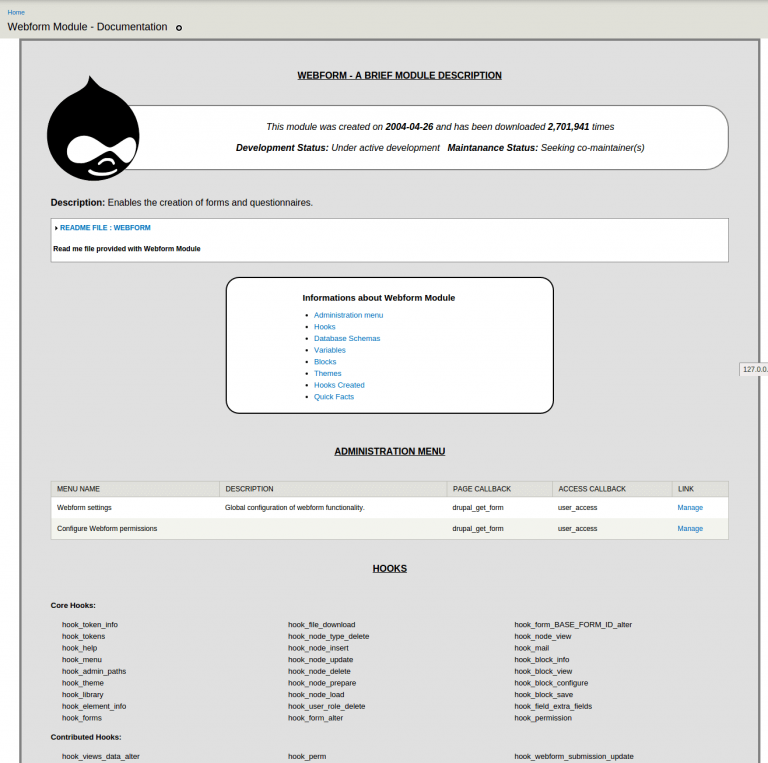Click the hook_block_save entry
Screen dimensions: 768x763
(x=544, y=694)
